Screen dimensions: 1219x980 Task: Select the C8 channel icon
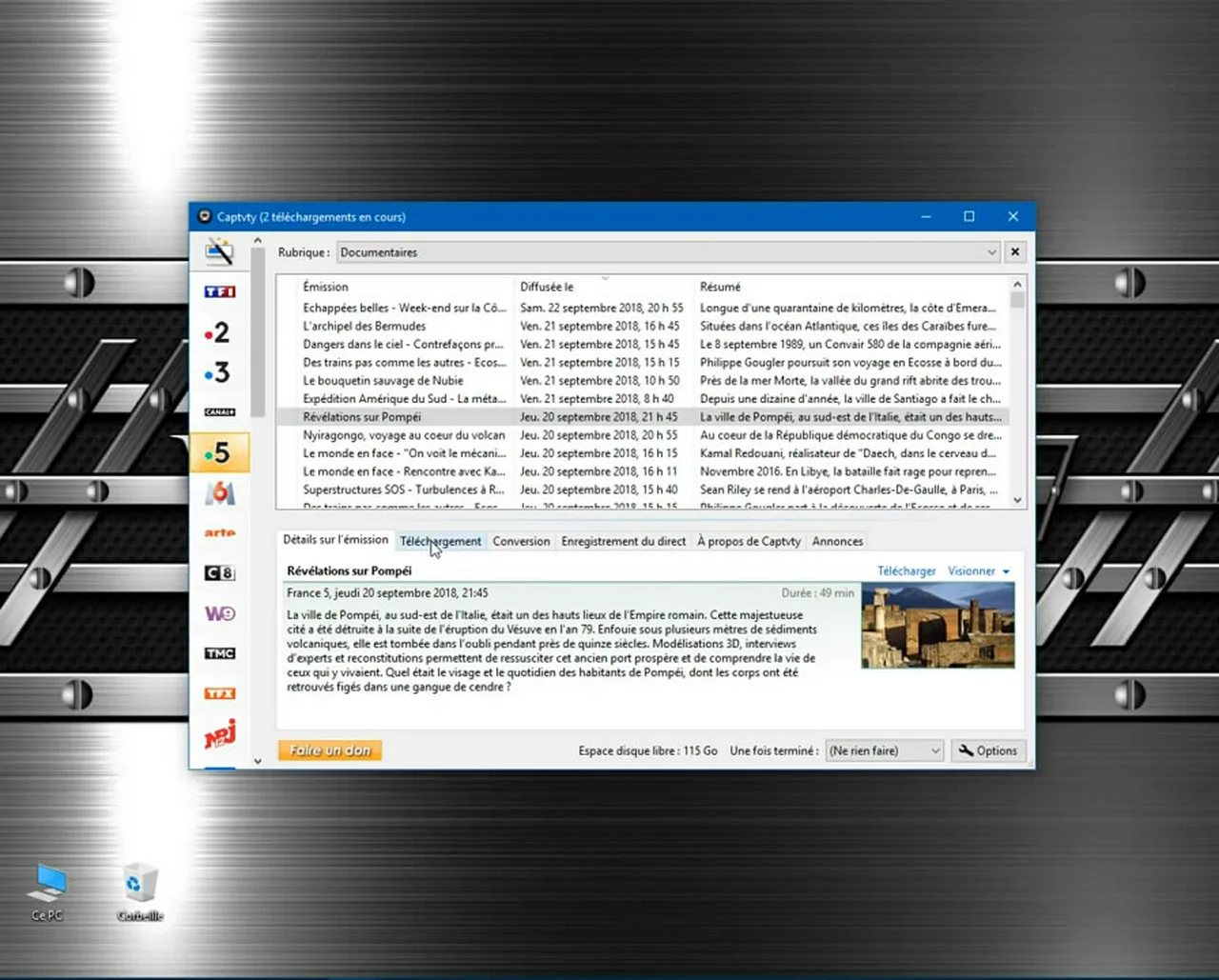(x=219, y=572)
